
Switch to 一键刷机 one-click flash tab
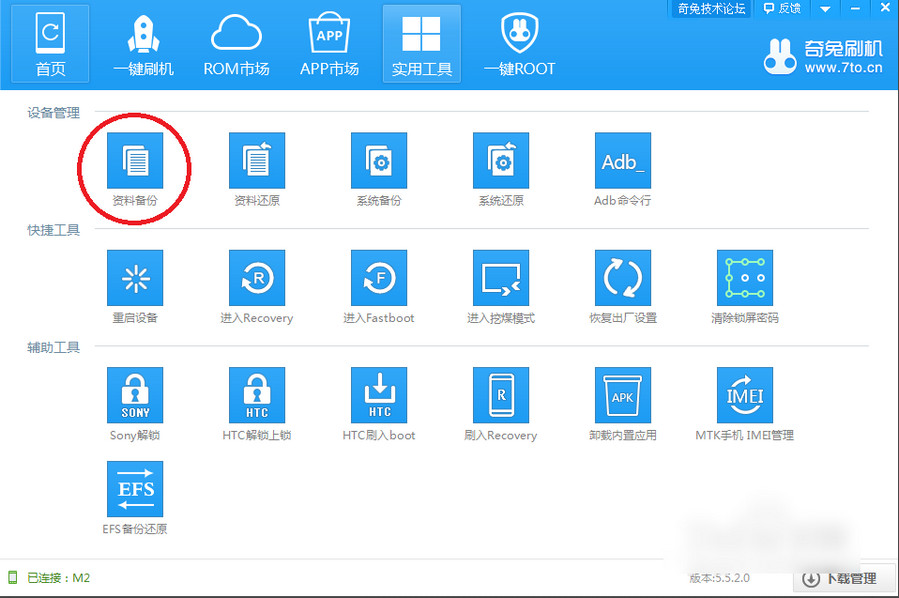(x=143, y=44)
